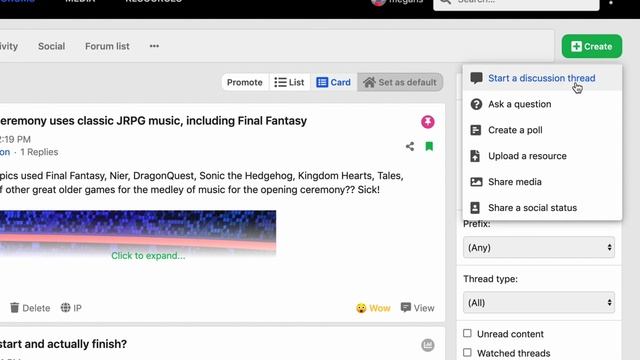Click the Click to expand link
Image resolution: width=640 pixels, height=360 pixels.
click(148, 256)
